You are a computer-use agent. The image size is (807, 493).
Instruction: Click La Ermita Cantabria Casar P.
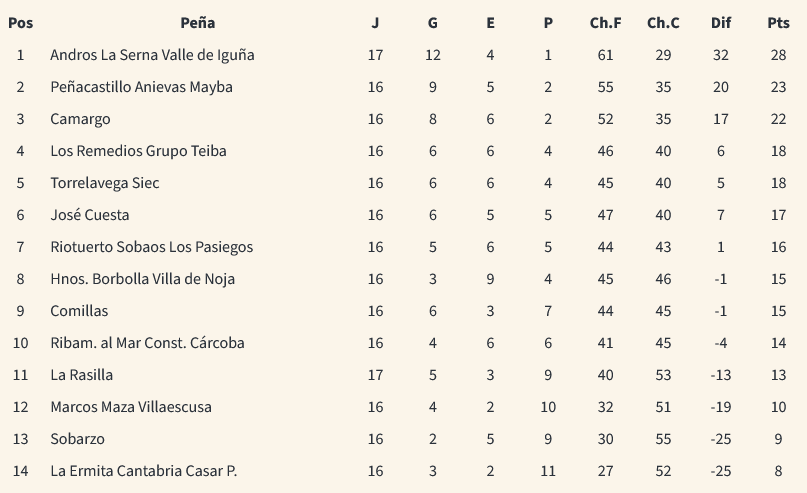(144, 471)
